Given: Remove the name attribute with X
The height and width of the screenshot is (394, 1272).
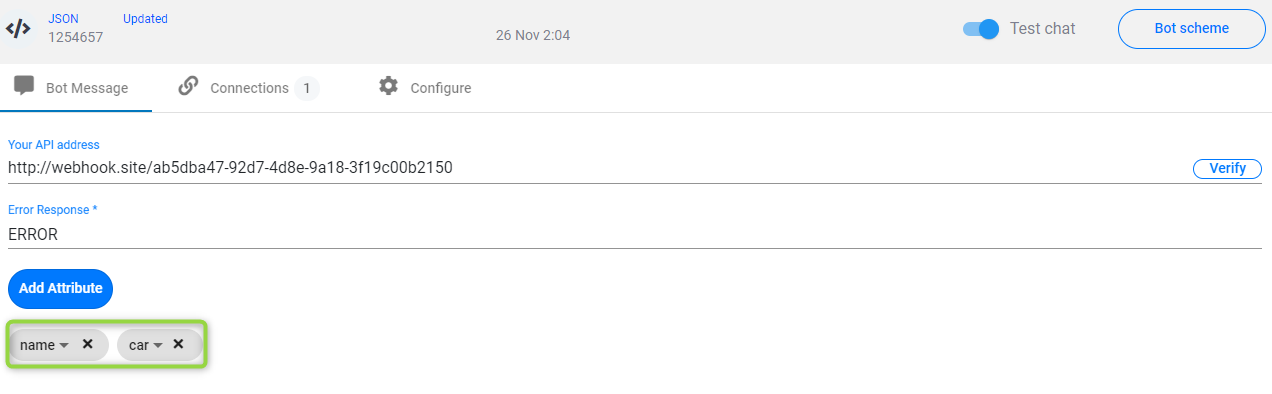Looking at the screenshot, I should point(88,344).
